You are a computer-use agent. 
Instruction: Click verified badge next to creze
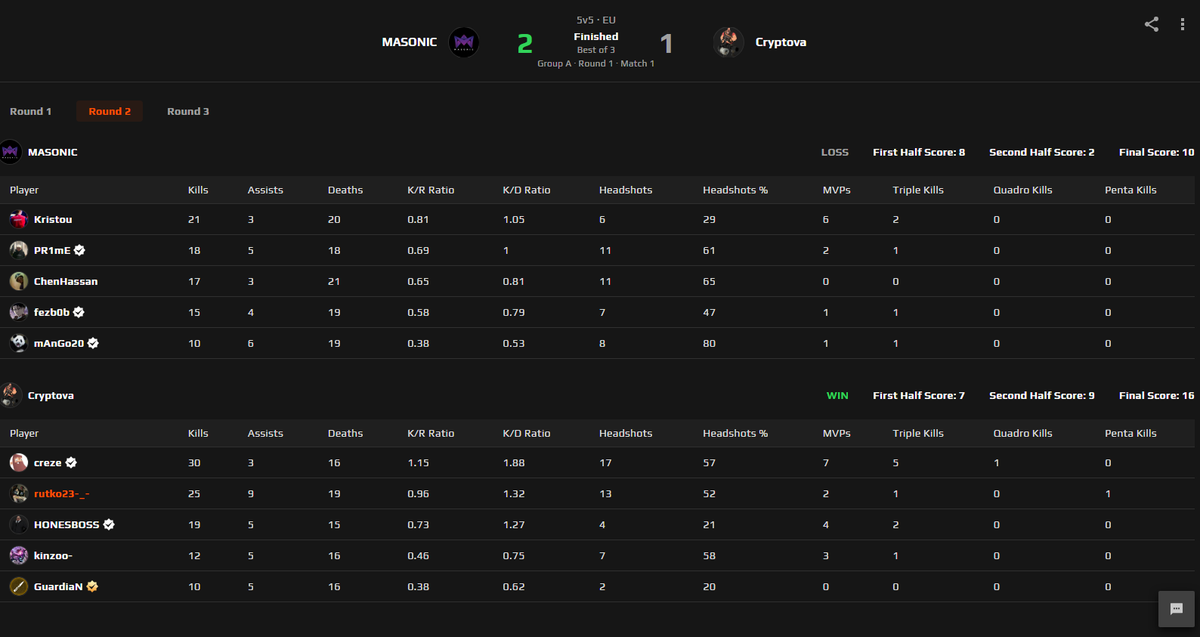[71, 463]
